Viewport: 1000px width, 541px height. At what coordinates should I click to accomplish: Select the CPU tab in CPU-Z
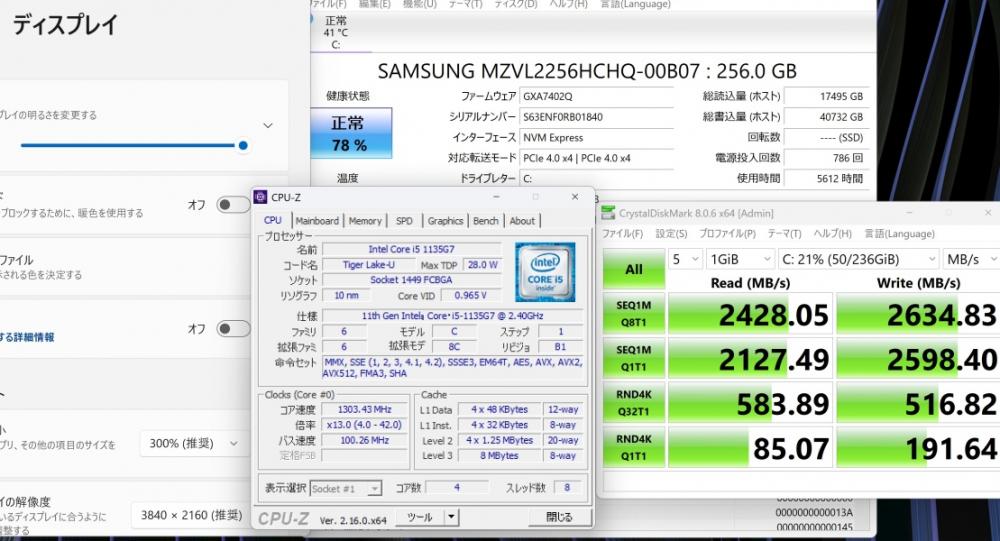(272, 220)
